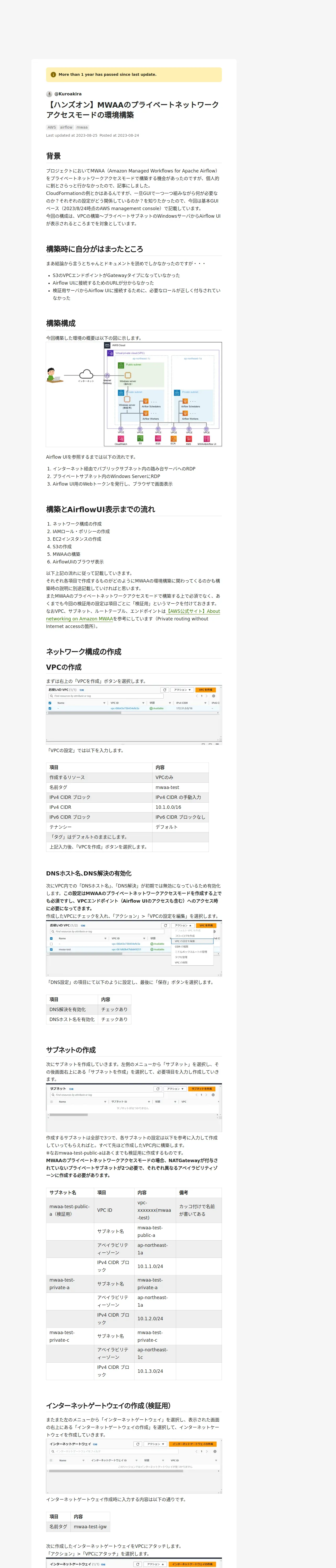Open アクション dropdown in the サブネット screenshot
Screen dimensions: 336x1568
[175, 1089]
